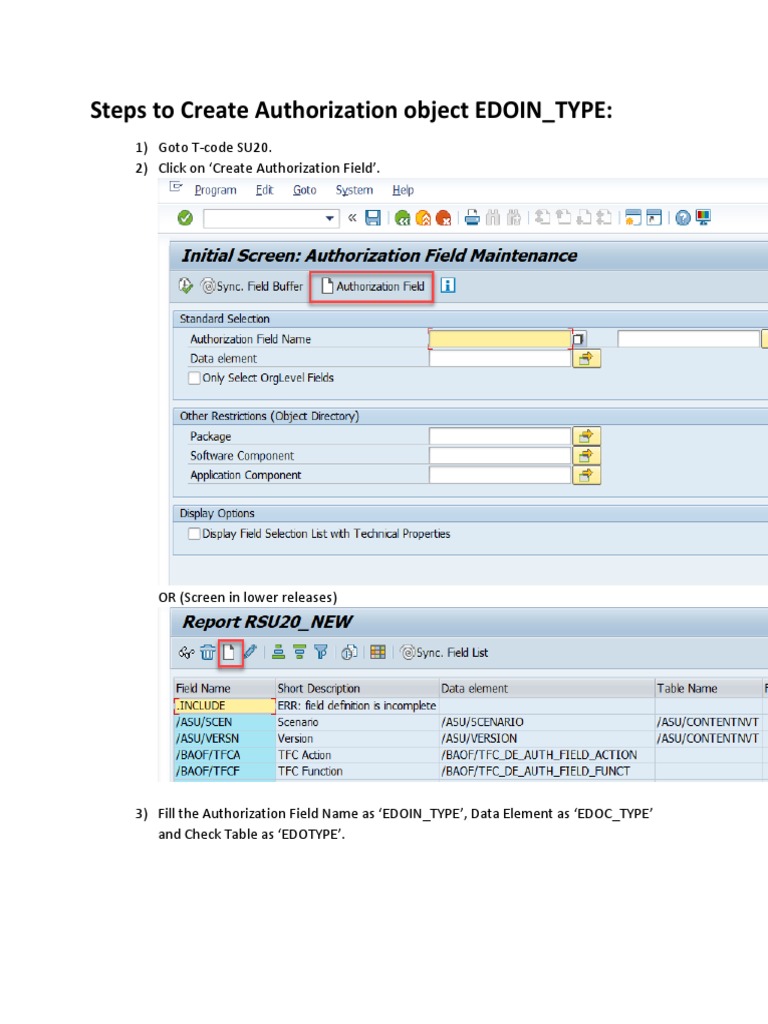Click the green Enter checkmark icon

click(185, 218)
